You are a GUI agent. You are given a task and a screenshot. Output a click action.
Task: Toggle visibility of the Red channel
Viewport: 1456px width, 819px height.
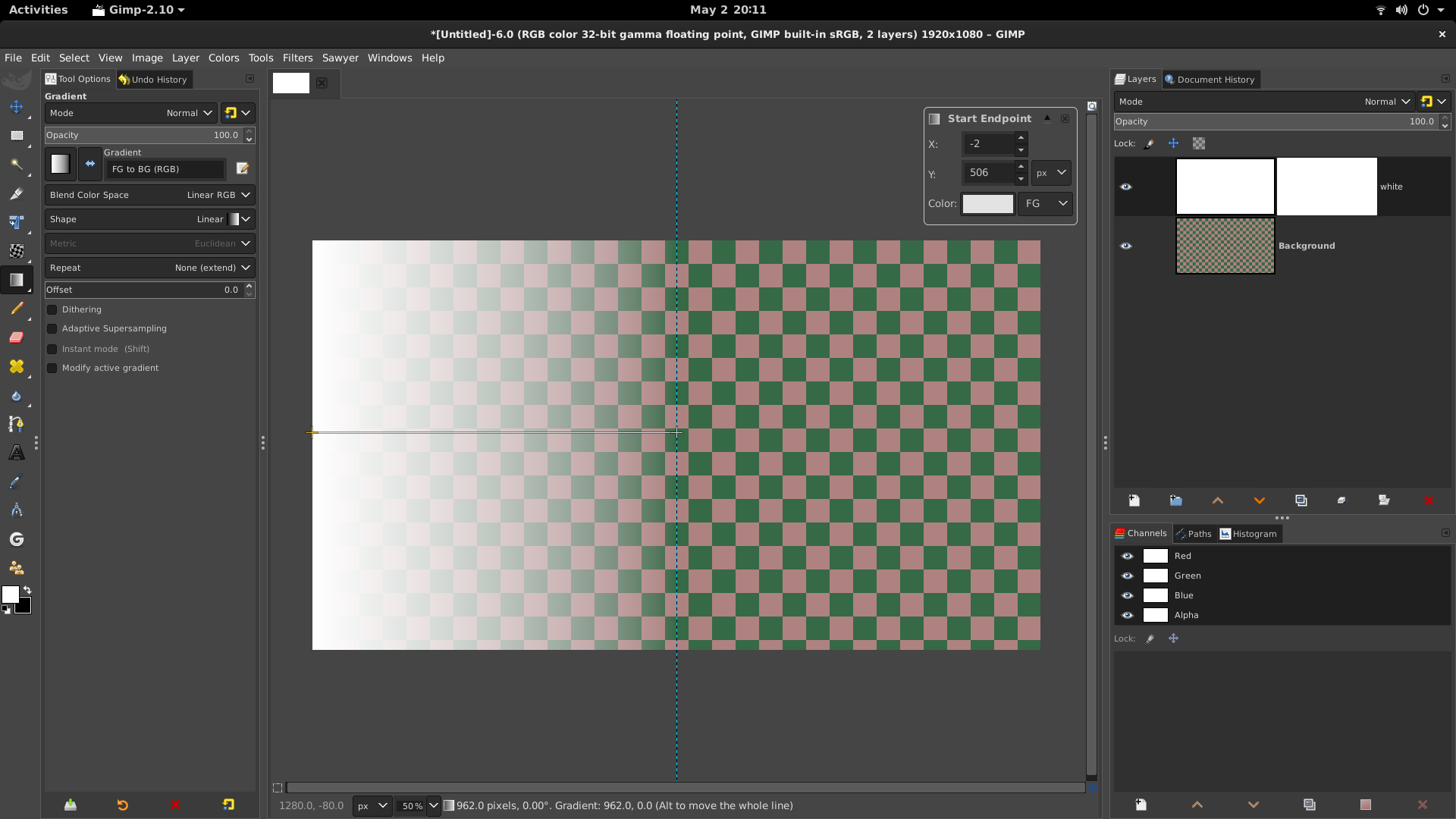click(1128, 556)
